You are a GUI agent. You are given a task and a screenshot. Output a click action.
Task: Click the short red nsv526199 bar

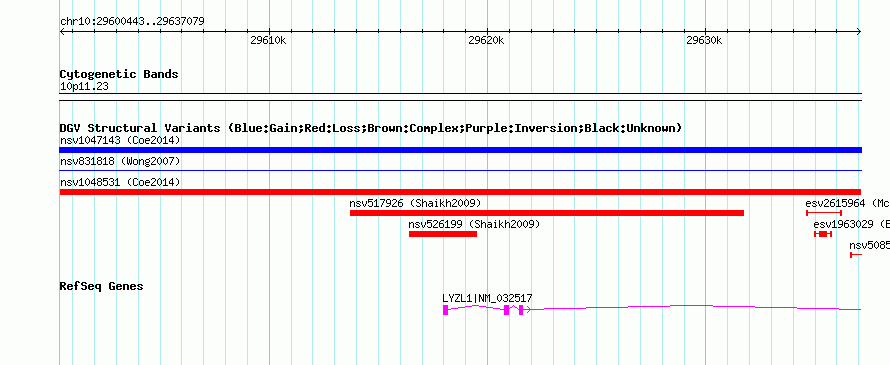(443, 234)
